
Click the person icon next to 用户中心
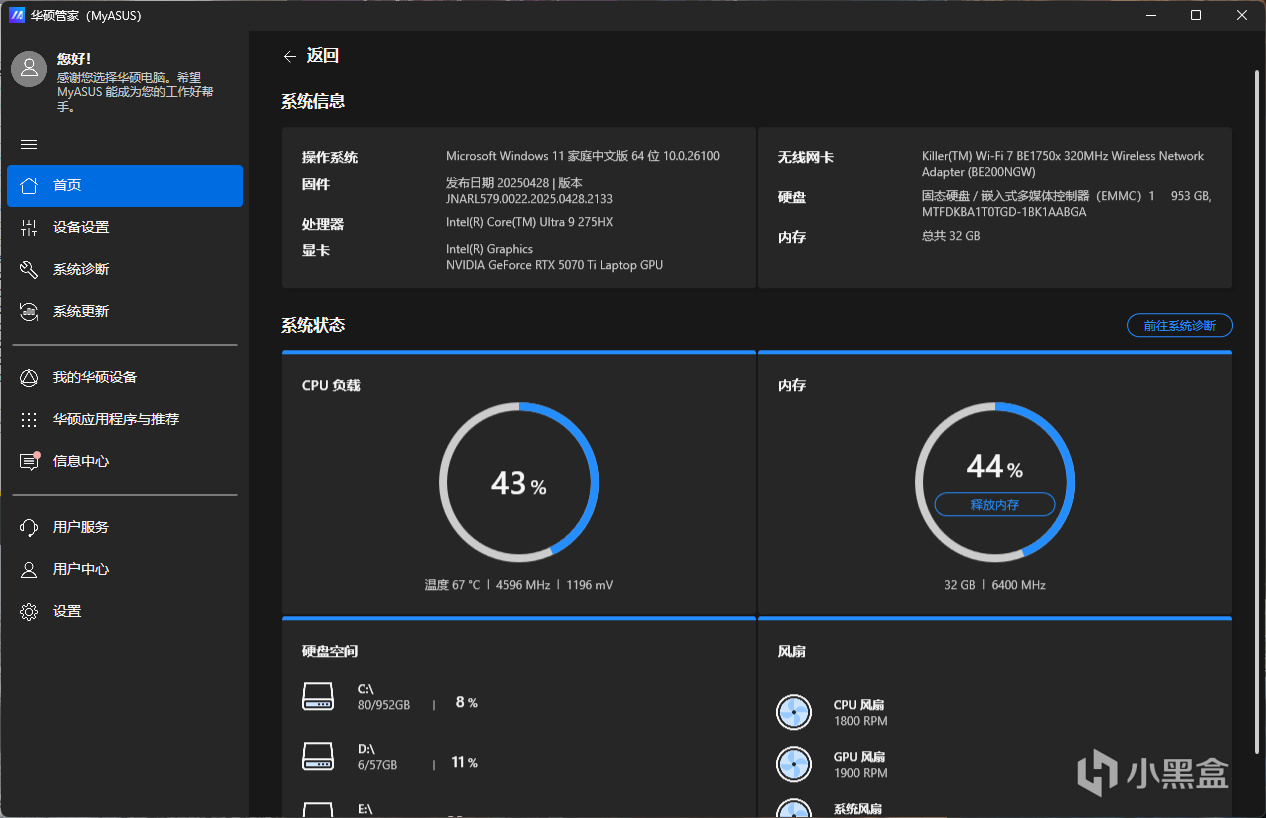pyautogui.click(x=29, y=569)
